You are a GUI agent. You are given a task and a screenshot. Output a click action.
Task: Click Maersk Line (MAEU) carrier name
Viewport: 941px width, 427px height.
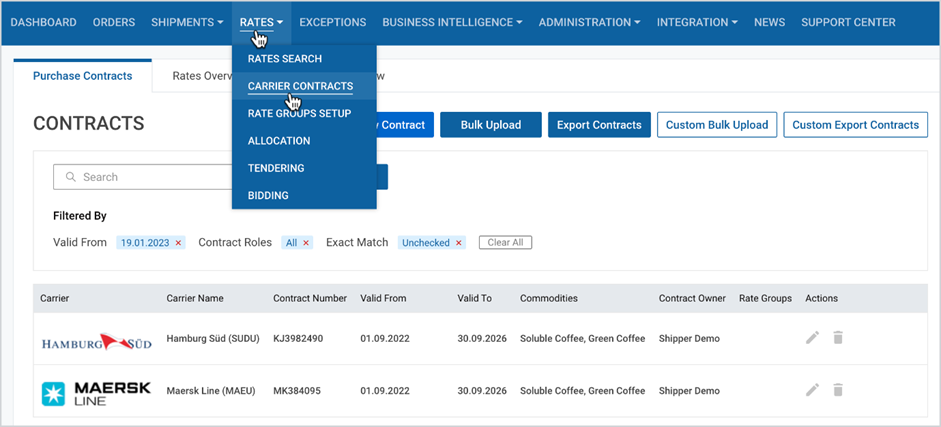tap(211, 391)
